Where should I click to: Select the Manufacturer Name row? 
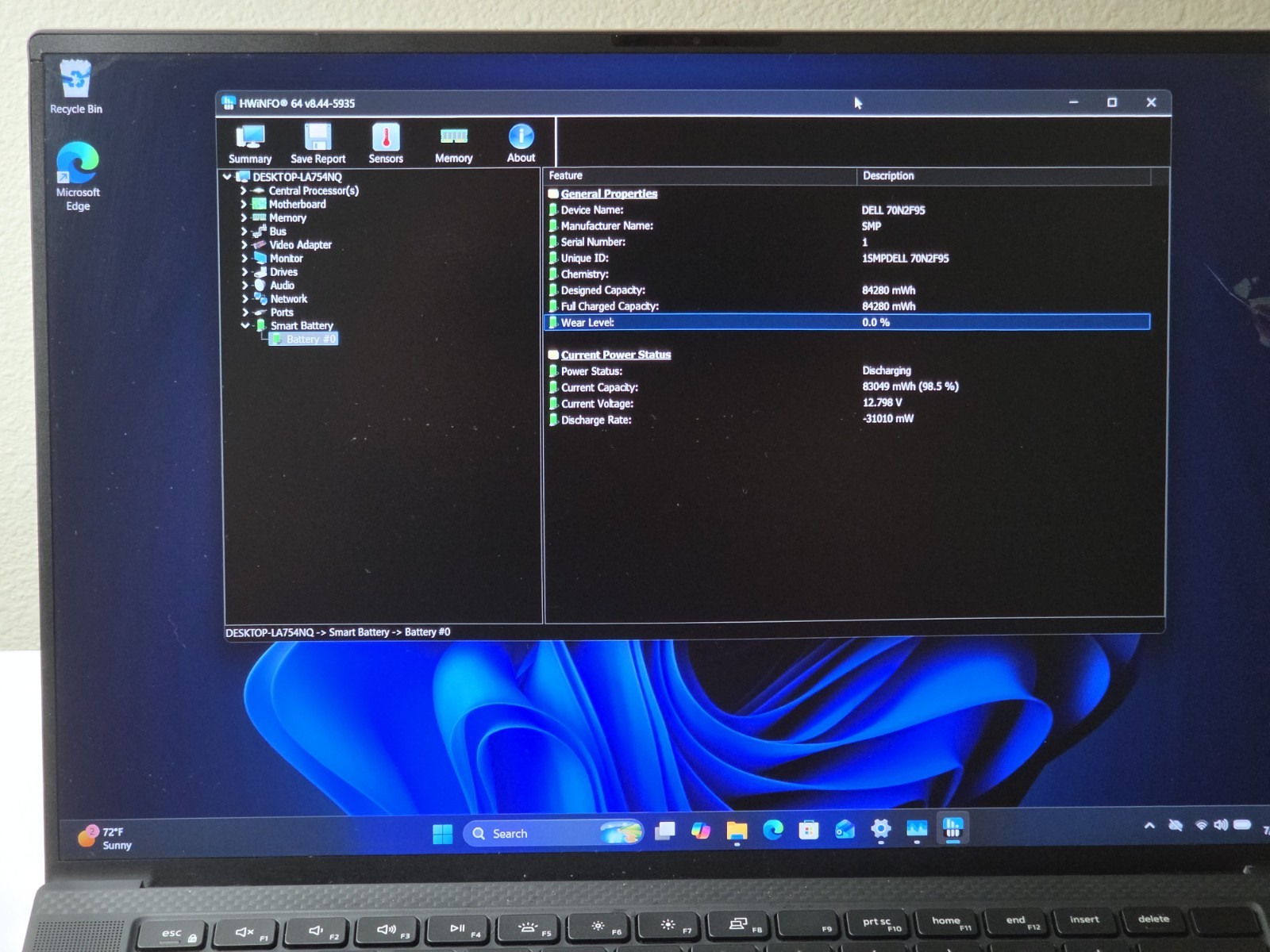coord(847,225)
